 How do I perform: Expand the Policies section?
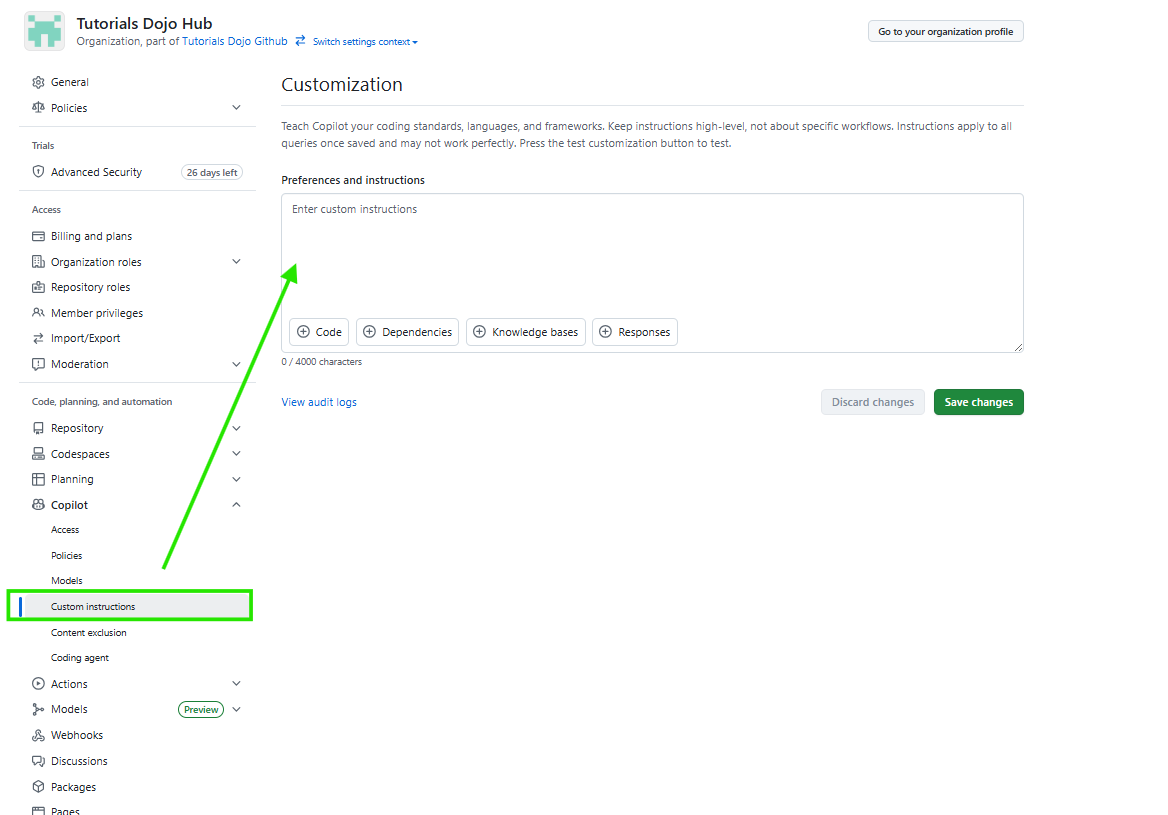(x=236, y=107)
